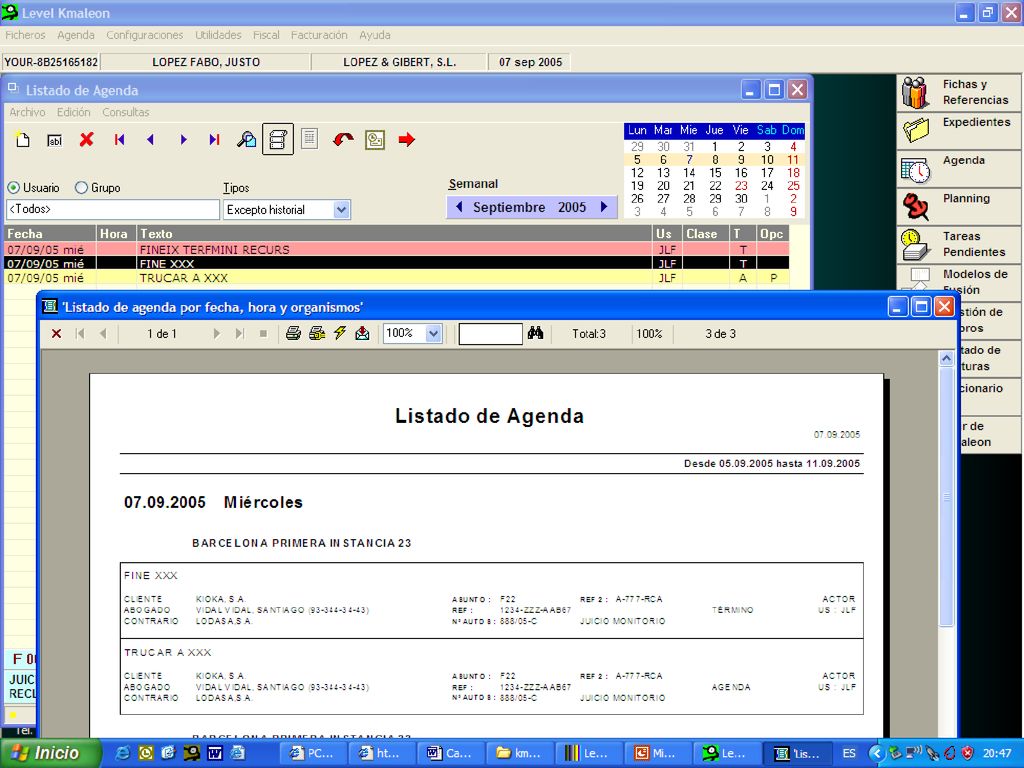Screen dimensions: 1024x768
Task: Go to next month after Septiembre 2005
Action: [604, 207]
